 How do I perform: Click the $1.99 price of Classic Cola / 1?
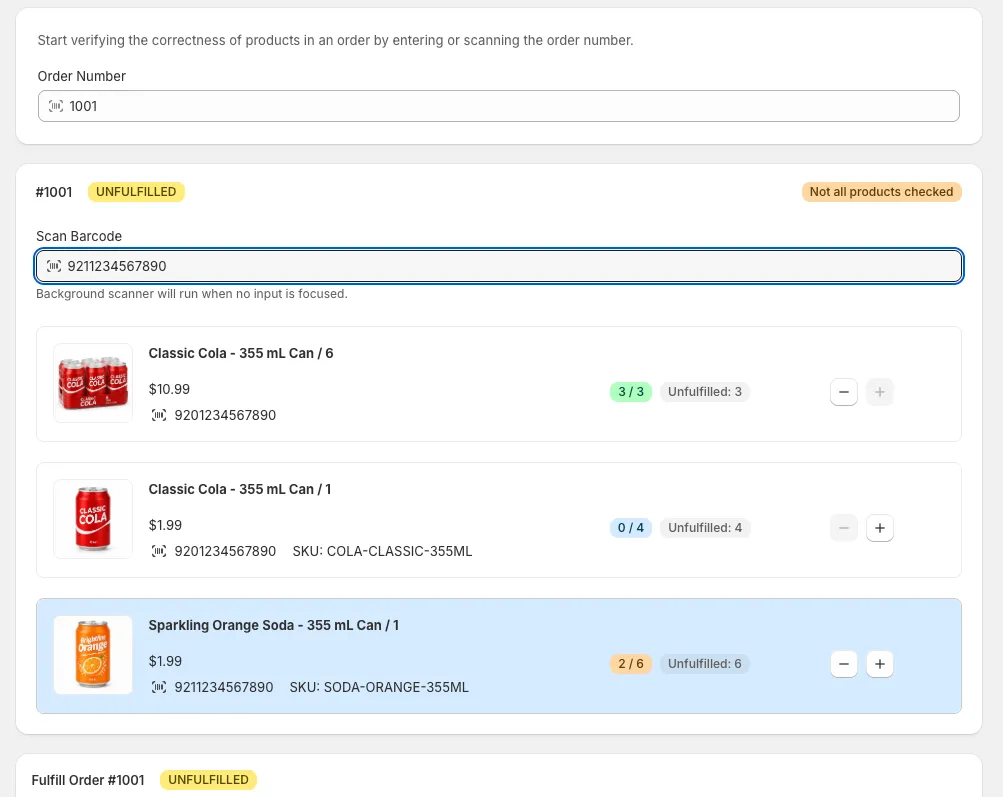[x=165, y=525]
